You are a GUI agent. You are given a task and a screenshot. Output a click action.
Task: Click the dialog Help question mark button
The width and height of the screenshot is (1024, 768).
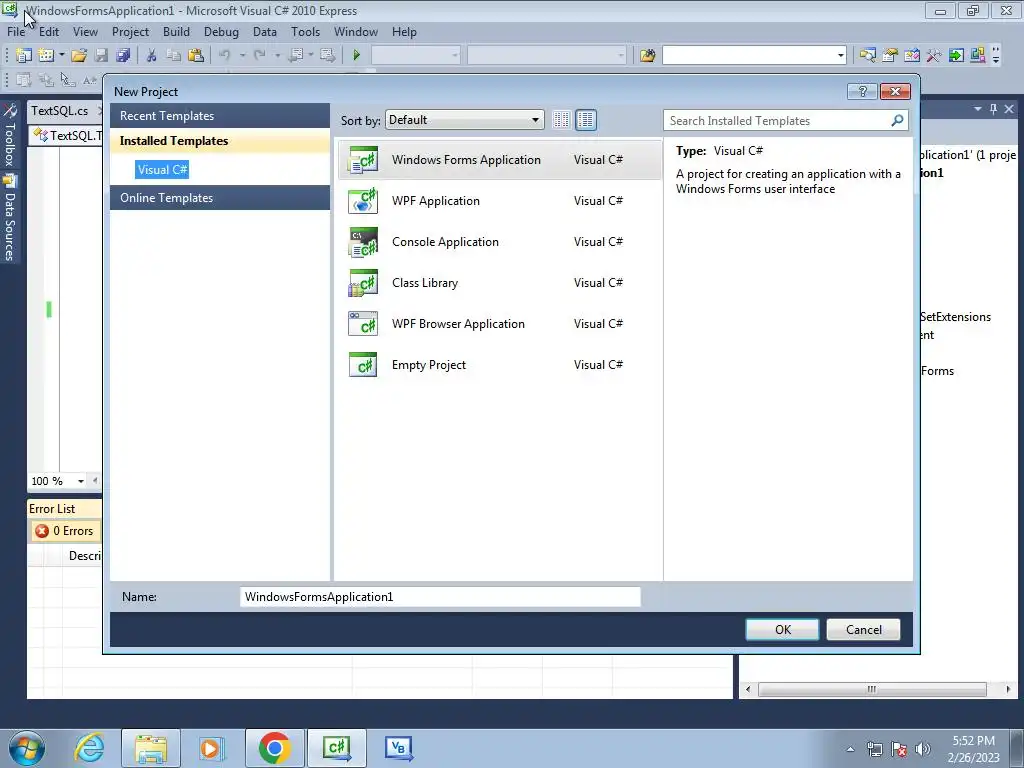pyautogui.click(x=862, y=91)
